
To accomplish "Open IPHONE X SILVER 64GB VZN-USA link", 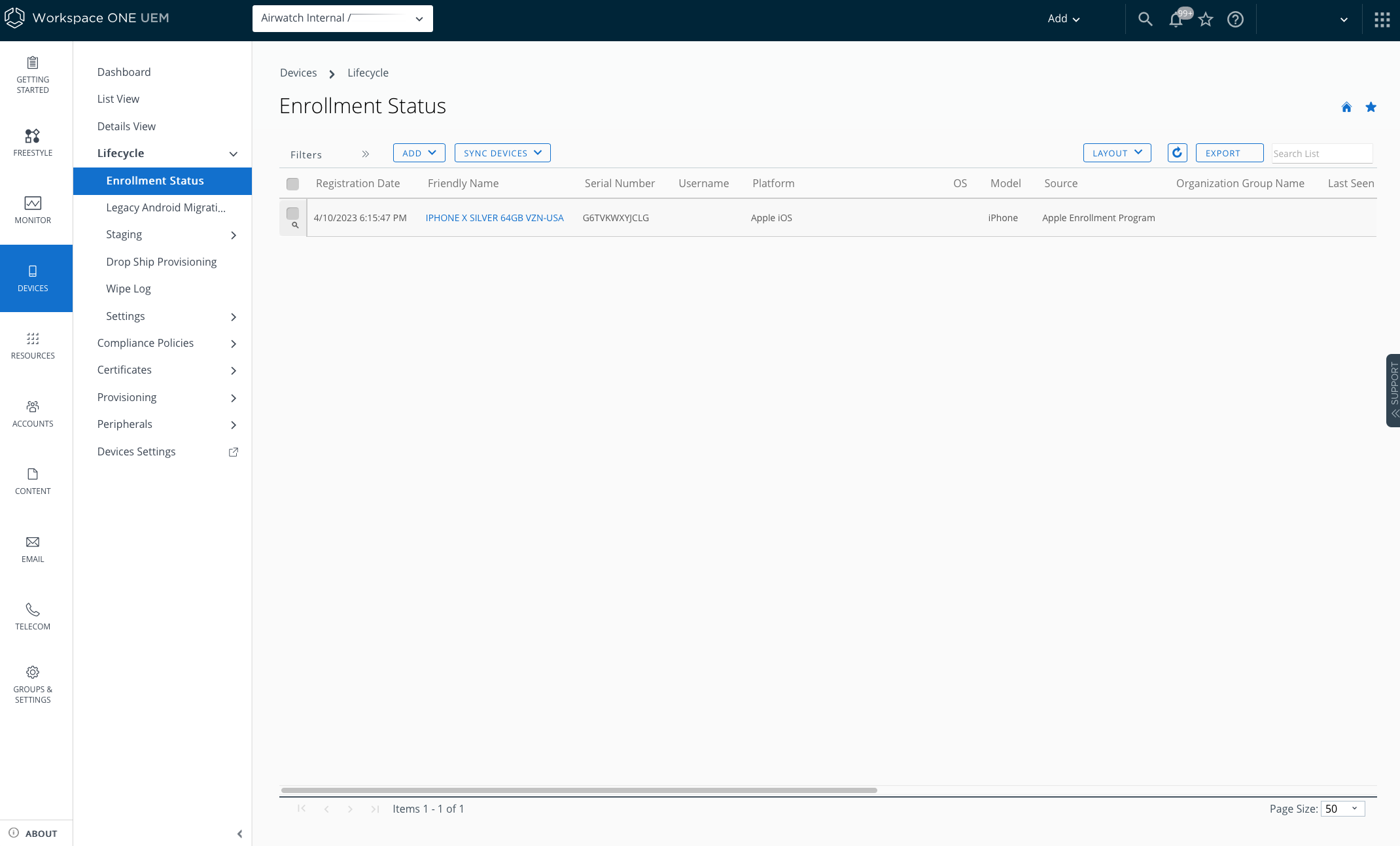I will (x=495, y=218).
